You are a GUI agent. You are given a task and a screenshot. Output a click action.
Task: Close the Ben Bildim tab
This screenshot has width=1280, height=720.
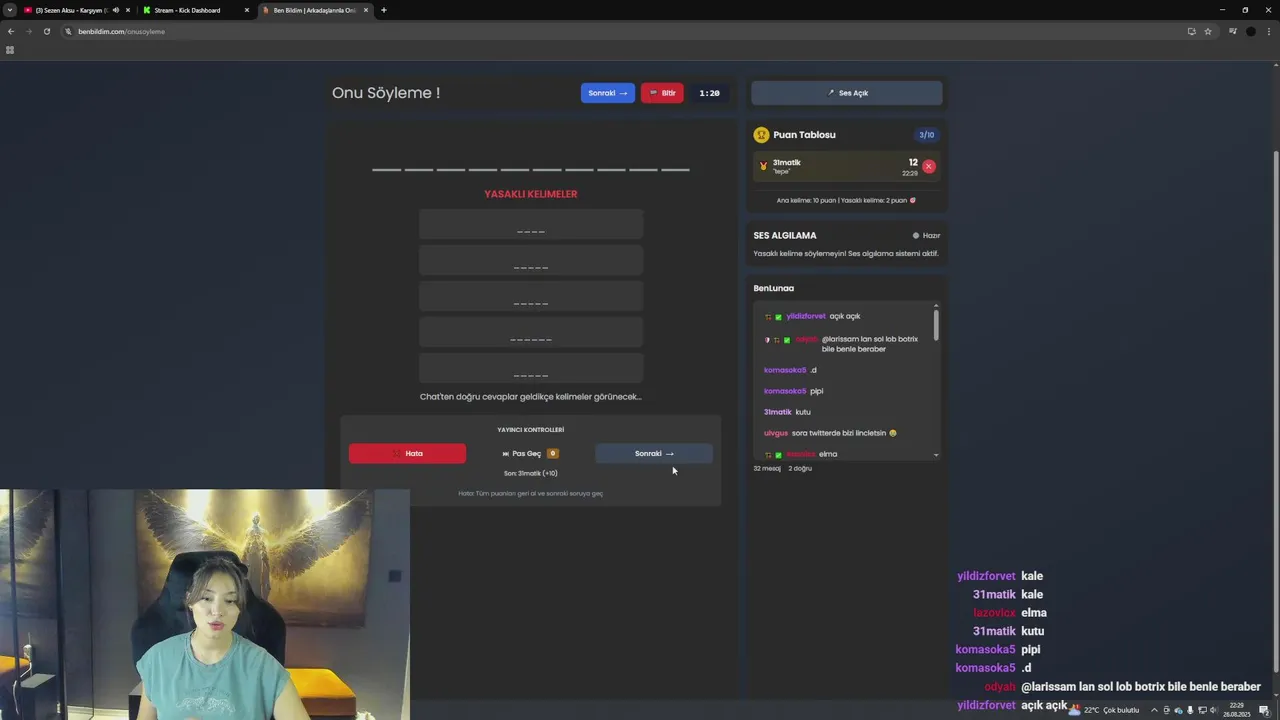(x=366, y=10)
